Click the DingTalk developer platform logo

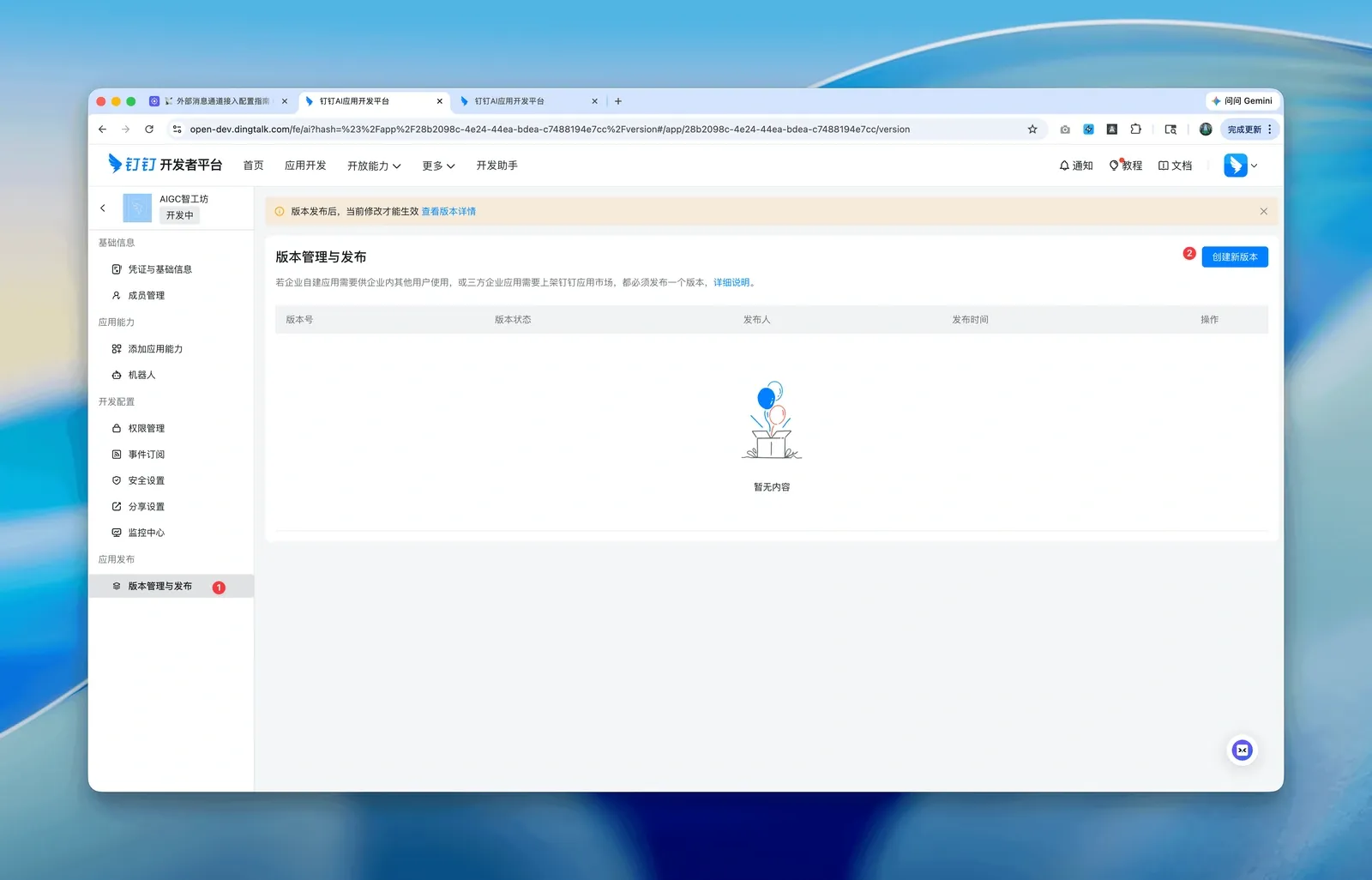(165, 165)
